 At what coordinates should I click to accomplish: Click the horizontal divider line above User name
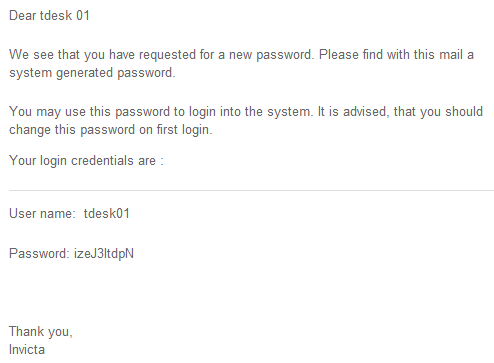click(x=251, y=191)
